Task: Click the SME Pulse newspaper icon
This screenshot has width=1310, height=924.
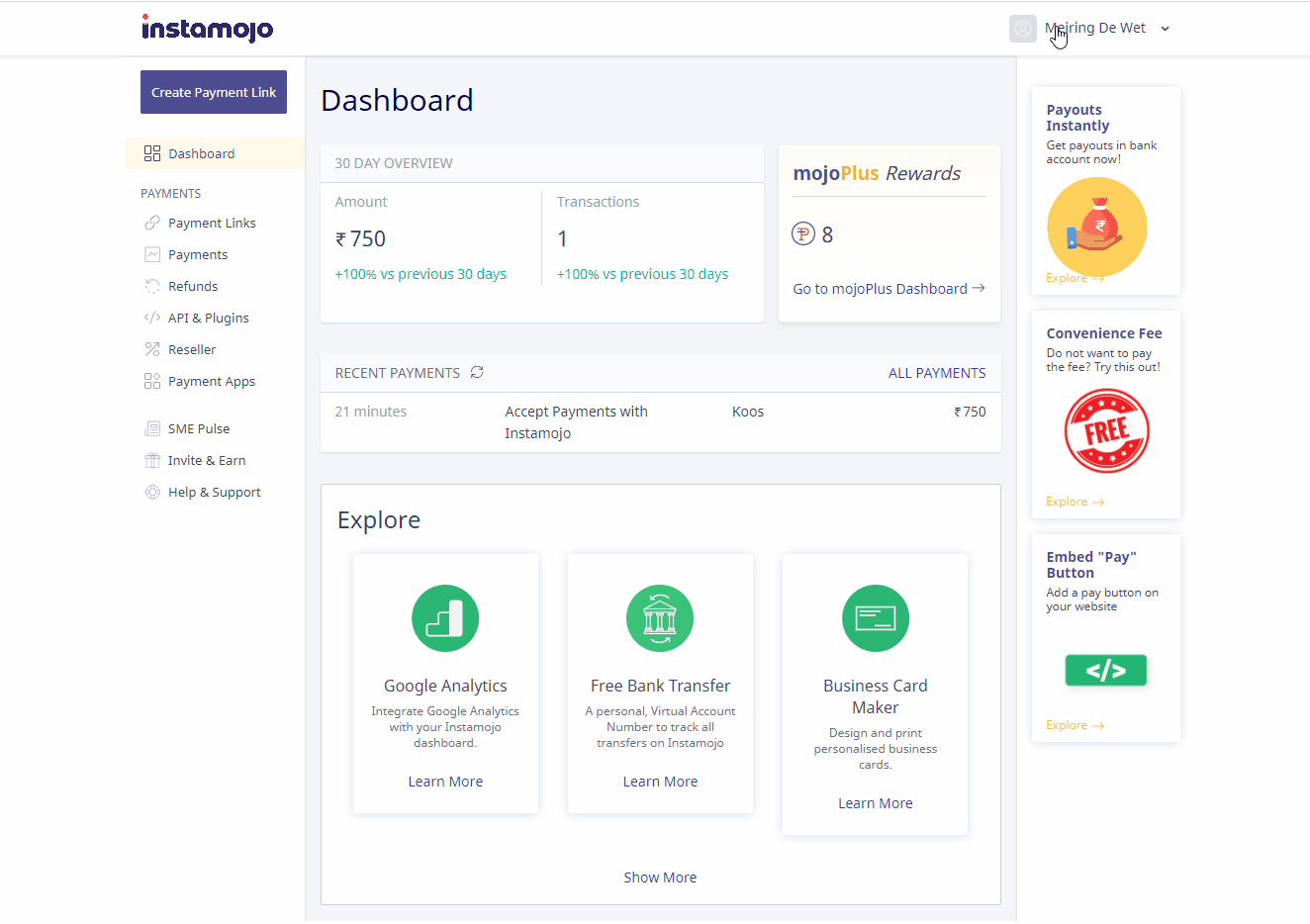Action: click(152, 428)
